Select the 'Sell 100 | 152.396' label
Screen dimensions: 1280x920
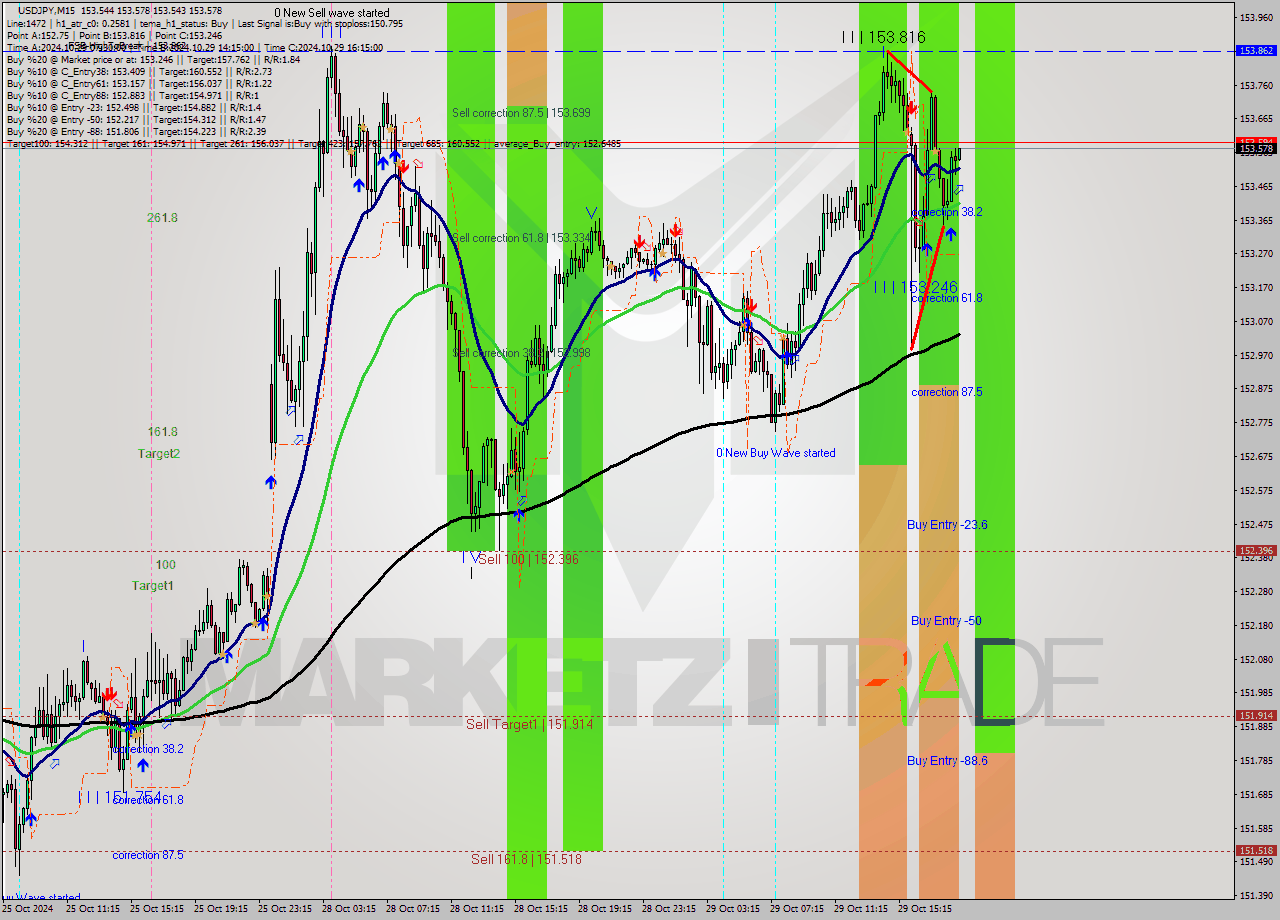point(528,559)
